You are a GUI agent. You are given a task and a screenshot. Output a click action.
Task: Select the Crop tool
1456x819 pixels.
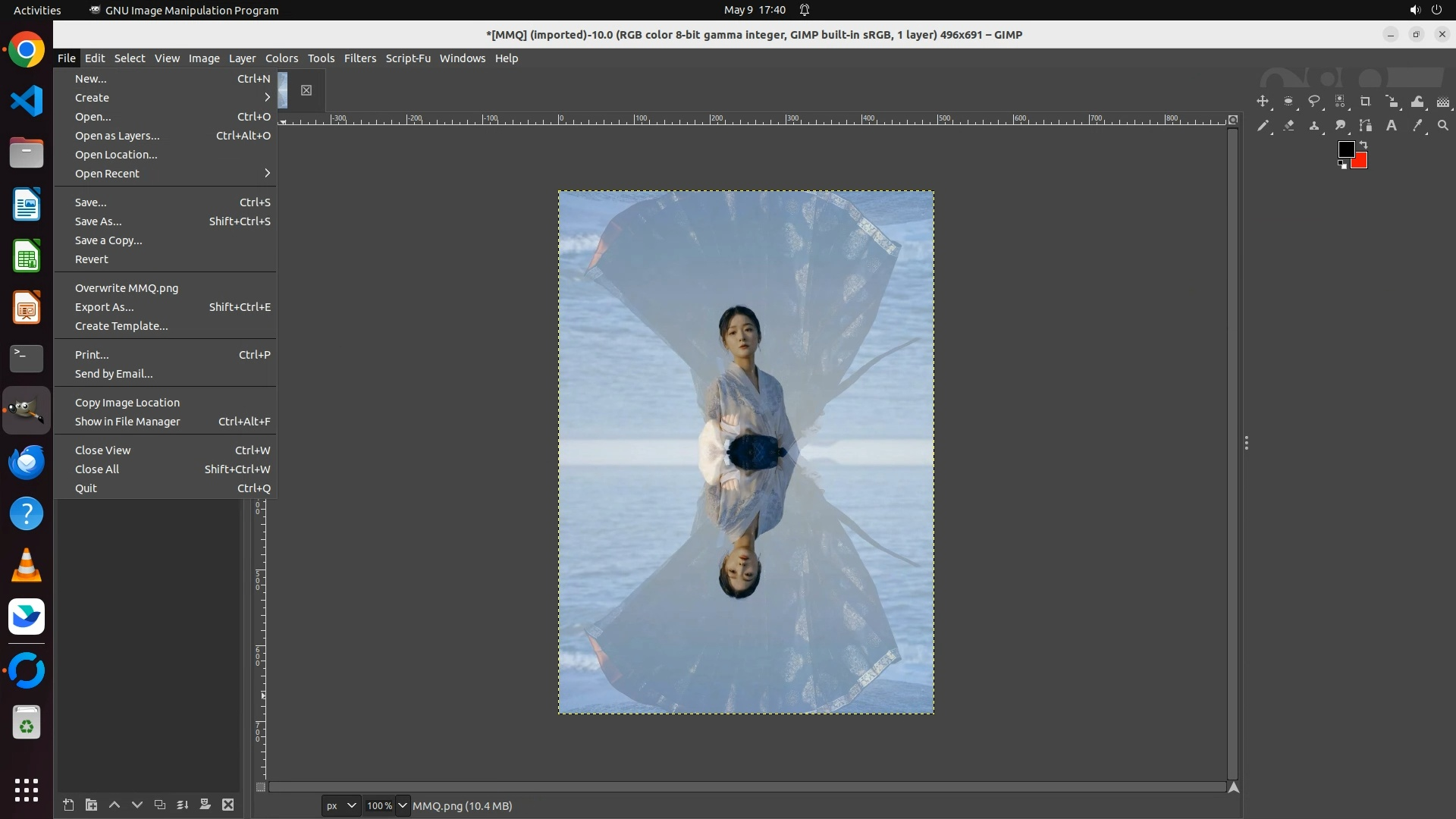coord(1366,102)
